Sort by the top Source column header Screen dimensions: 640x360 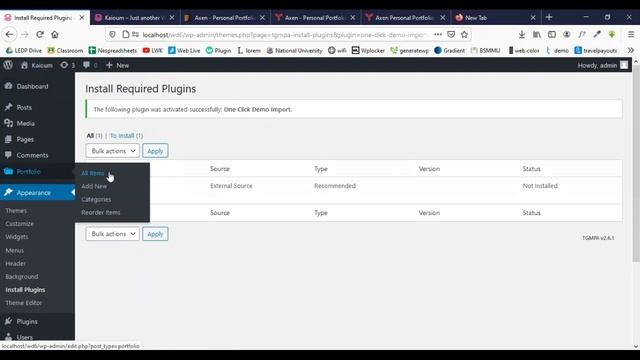pyautogui.click(x=220, y=169)
